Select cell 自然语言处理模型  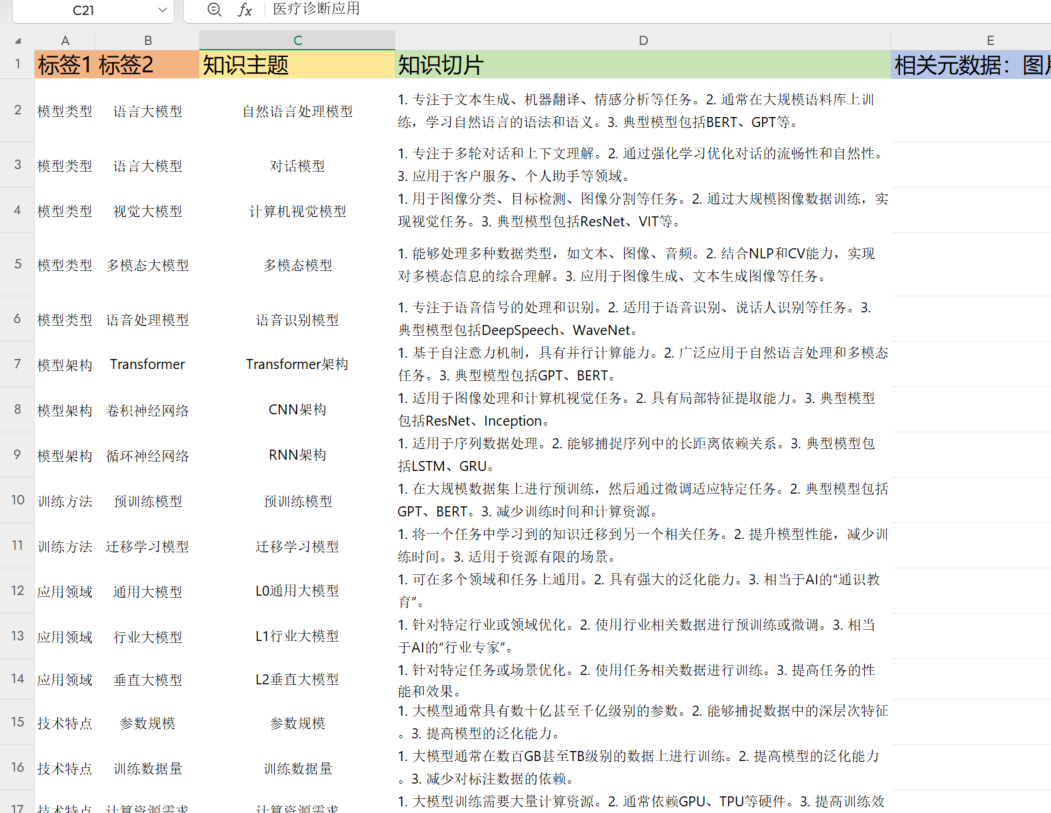297,111
